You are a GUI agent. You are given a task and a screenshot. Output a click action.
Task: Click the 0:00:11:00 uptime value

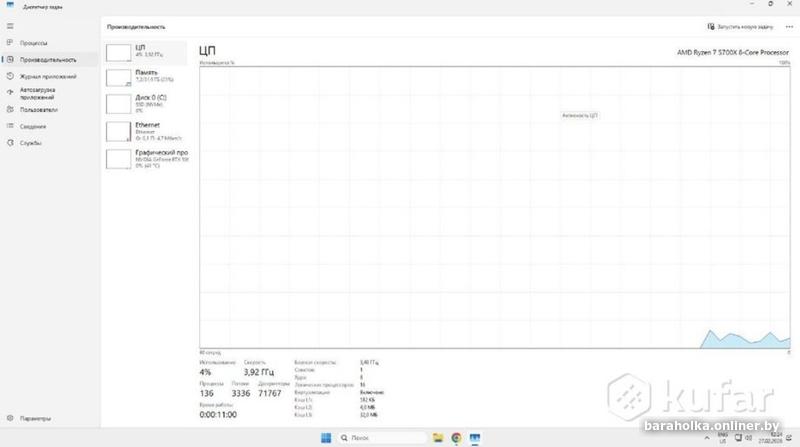218,415
